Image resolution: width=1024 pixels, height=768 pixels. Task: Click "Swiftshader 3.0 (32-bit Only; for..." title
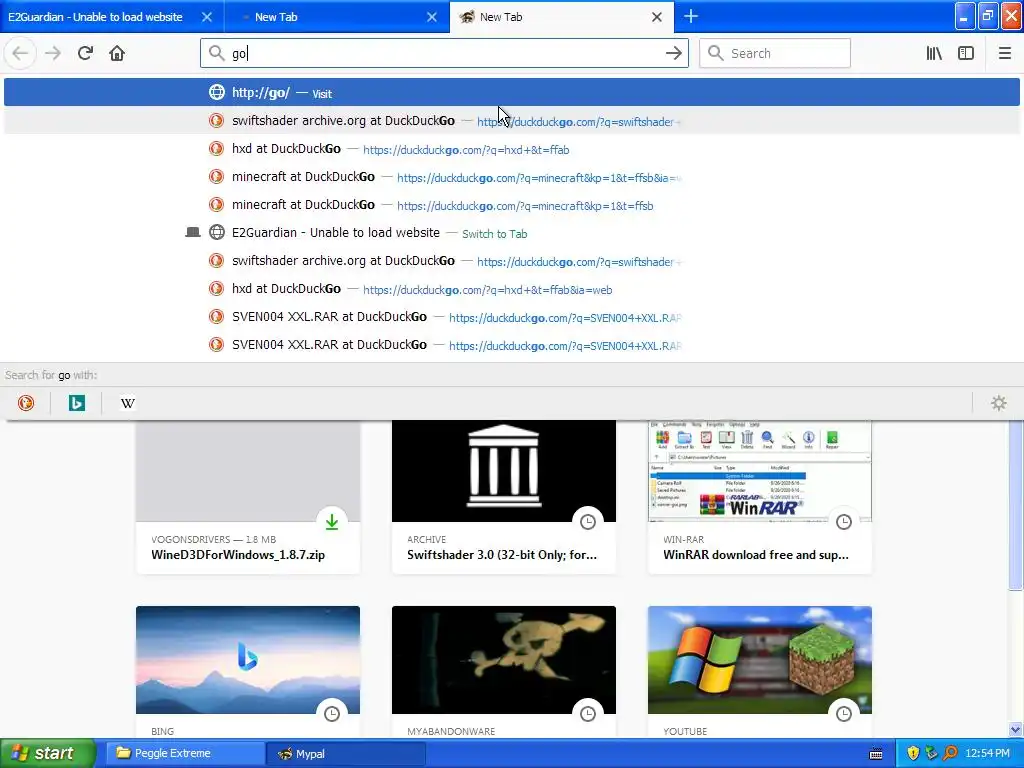click(x=502, y=555)
